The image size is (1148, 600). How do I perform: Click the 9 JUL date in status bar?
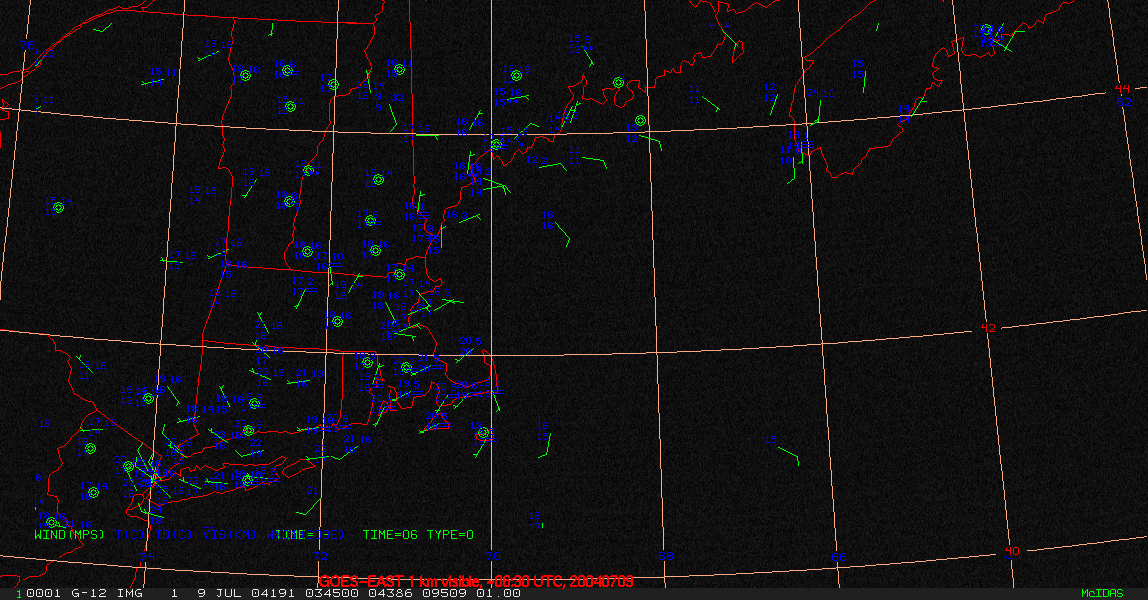click(222, 593)
